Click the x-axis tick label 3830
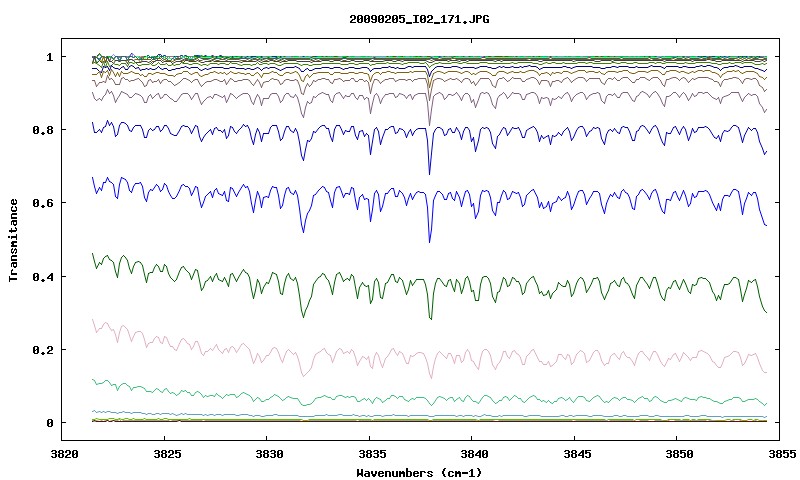This screenshot has width=800, height=480. tap(268, 454)
